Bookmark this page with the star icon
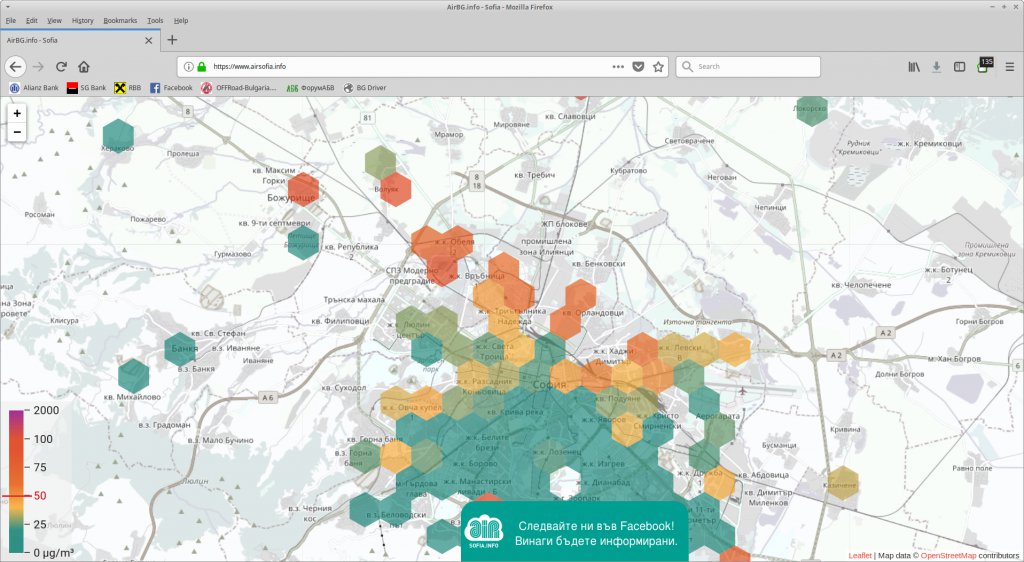The width and height of the screenshot is (1024, 562). coord(658,67)
